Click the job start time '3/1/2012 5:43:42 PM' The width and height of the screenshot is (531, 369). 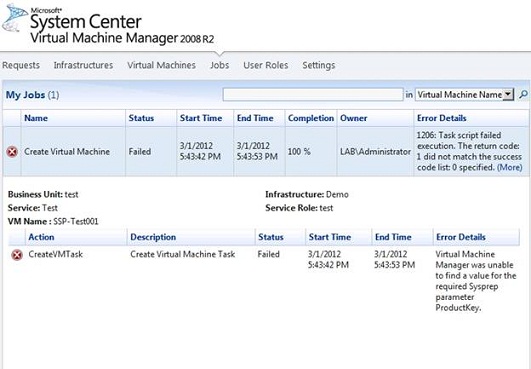200,151
